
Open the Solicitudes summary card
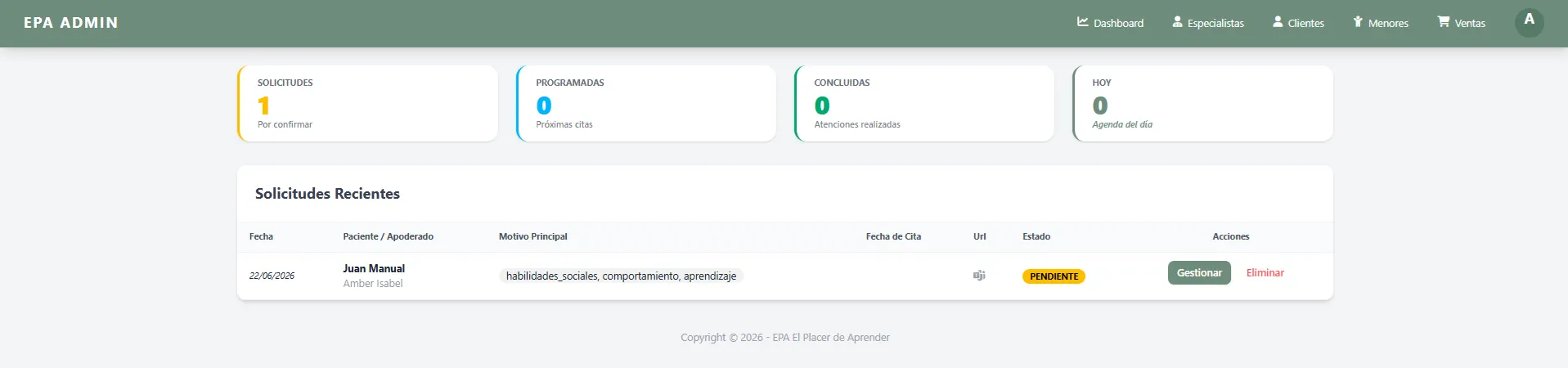point(367,104)
